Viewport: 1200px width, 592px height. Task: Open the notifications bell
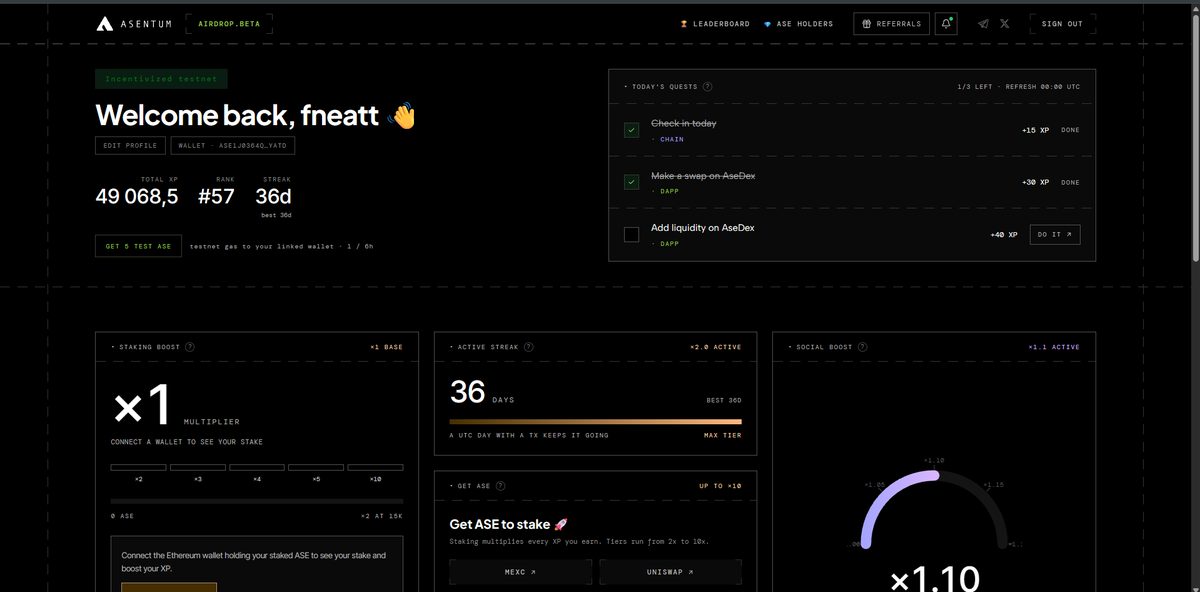click(x=946, y=24)
